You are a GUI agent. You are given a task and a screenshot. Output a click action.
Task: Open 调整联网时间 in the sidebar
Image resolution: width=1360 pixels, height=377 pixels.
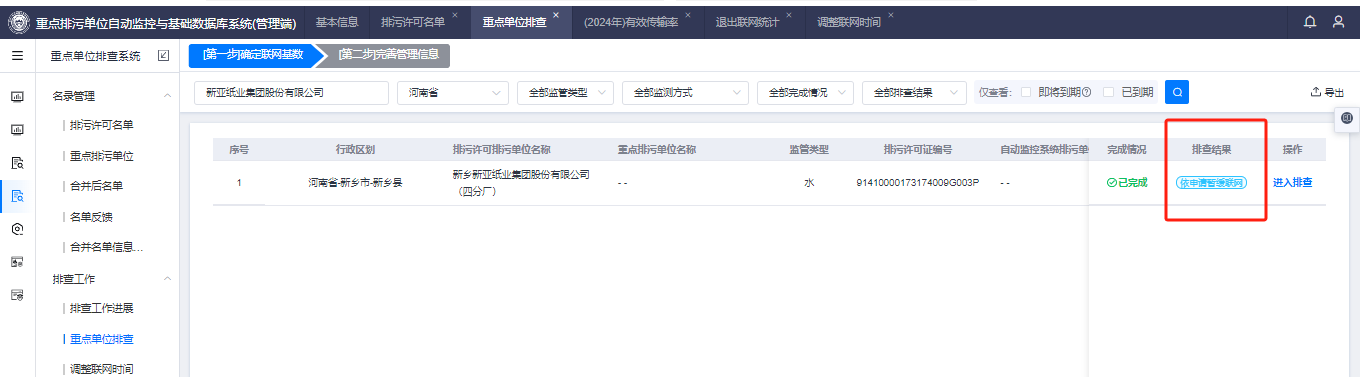(101, 369)
